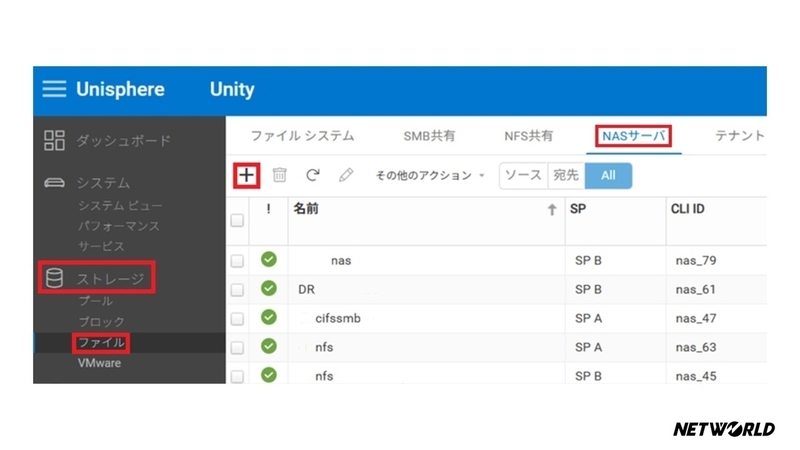
Task: Click the nas_45 CLI ID cell
Action: (696, 376)
